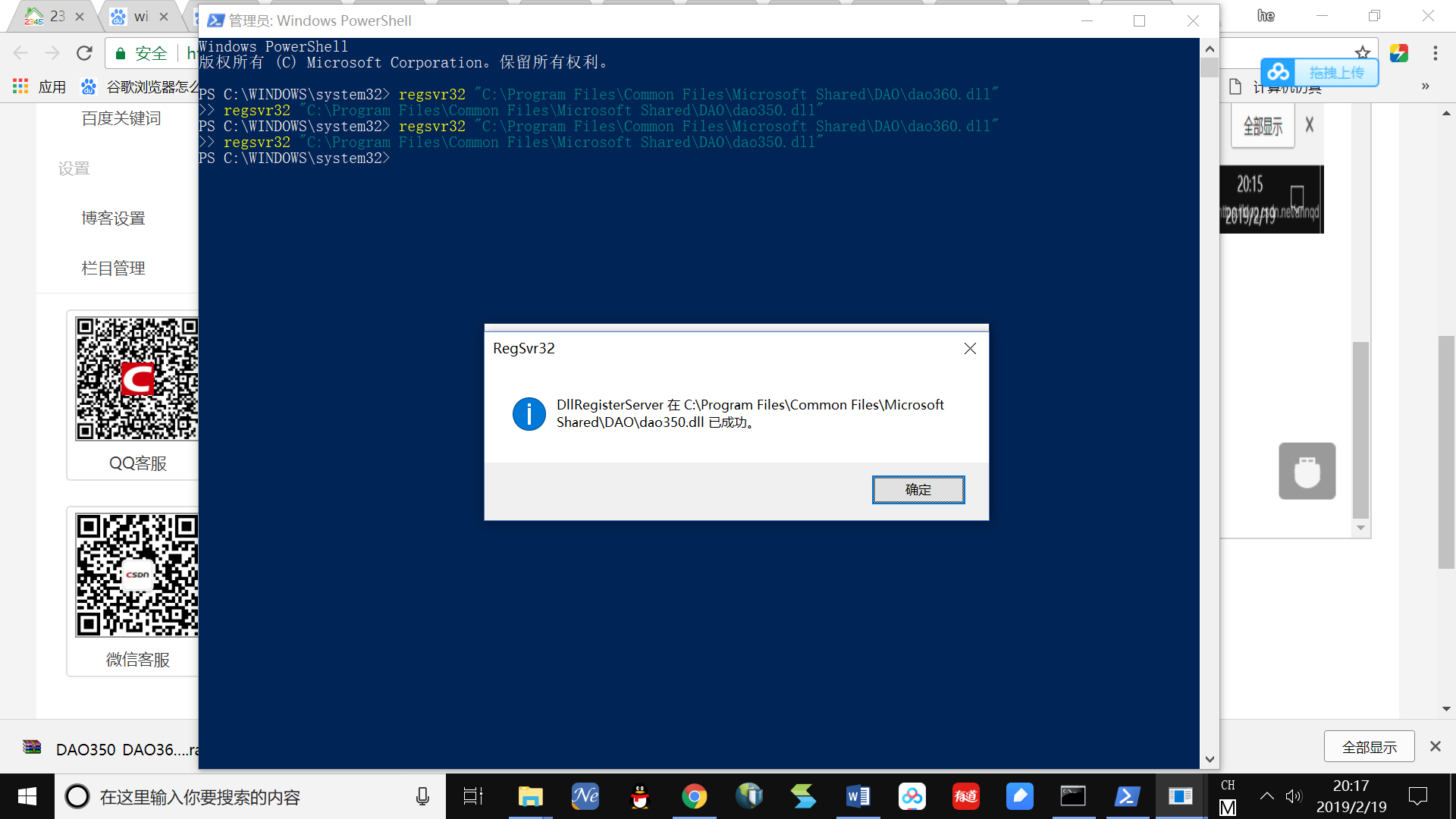Open Chrome's three-dot menu
1456x819 pixels.
point(1437,52)
